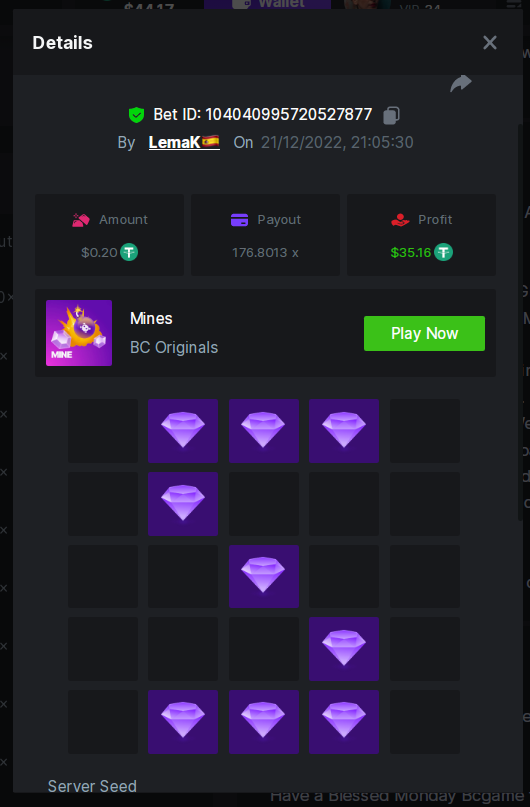
Task: Select the diamond tile in fourth row
Action: click(x=344, y=649)
